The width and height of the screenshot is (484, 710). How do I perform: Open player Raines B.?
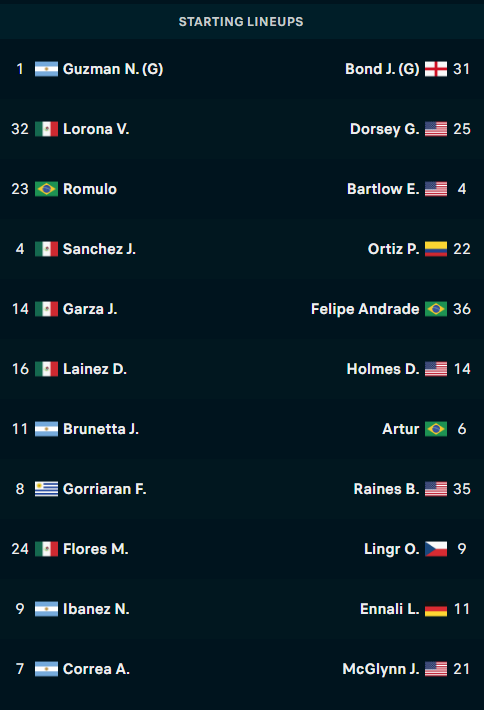coord(387,489)
